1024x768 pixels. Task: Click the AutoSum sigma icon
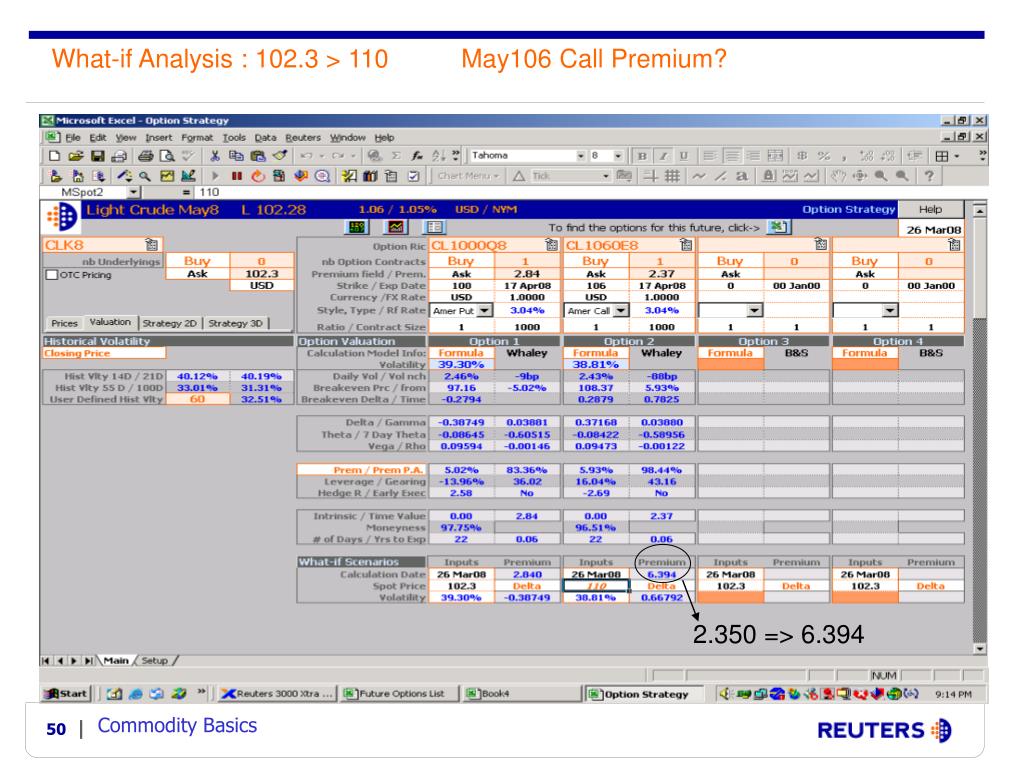point(396,156)
